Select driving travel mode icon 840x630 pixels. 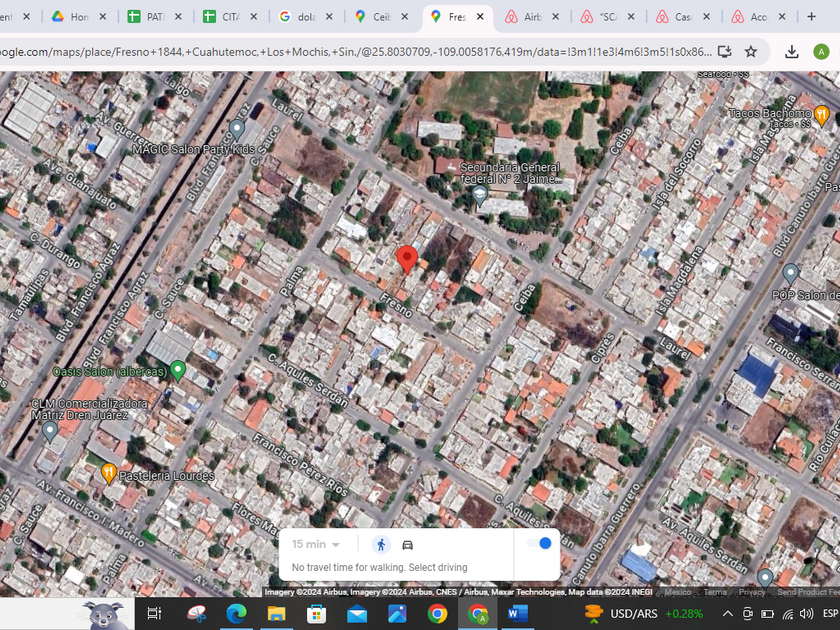click(x=408, y=544)
